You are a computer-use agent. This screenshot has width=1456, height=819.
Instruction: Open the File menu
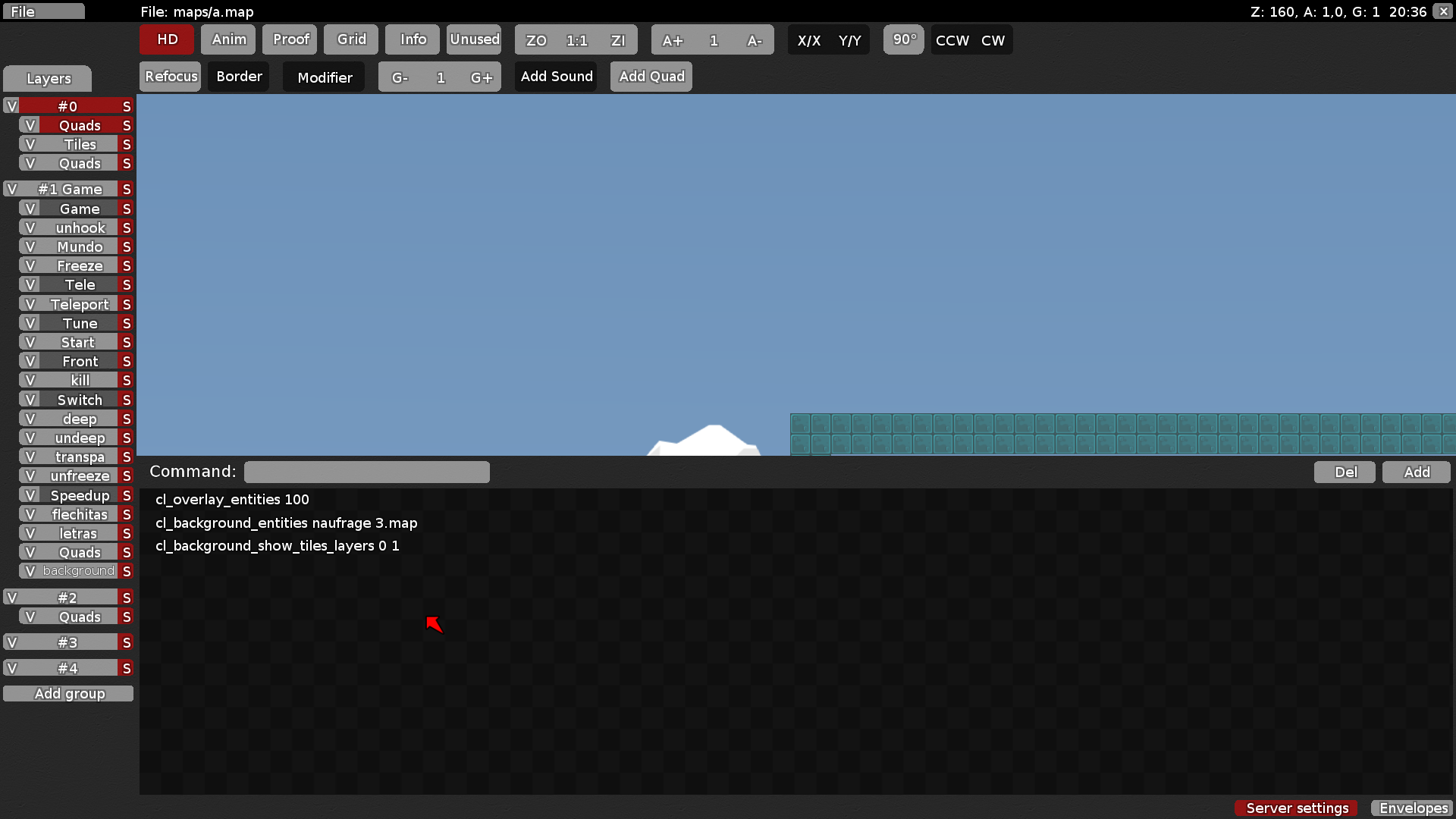coord(43,11)
